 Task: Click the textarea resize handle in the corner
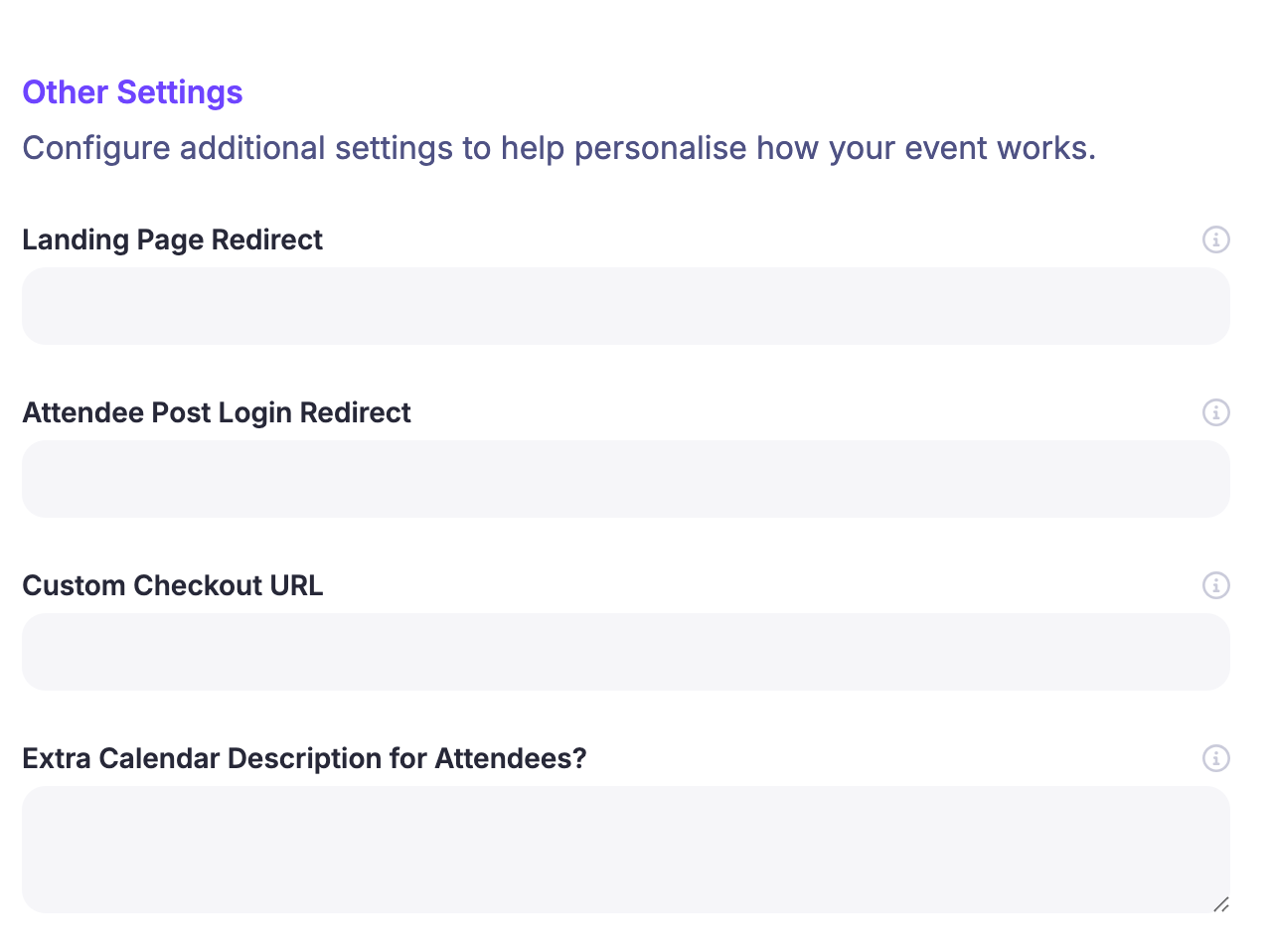point(1221,904)
